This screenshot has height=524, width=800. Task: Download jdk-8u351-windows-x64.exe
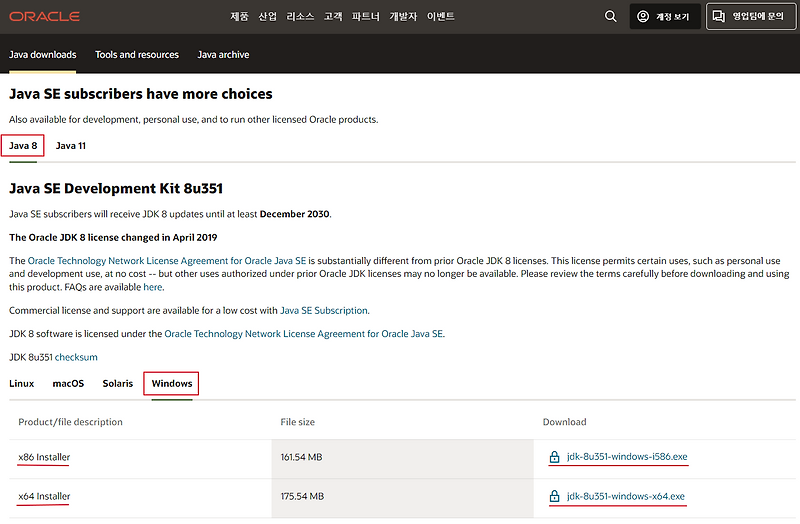click(625, 496)
